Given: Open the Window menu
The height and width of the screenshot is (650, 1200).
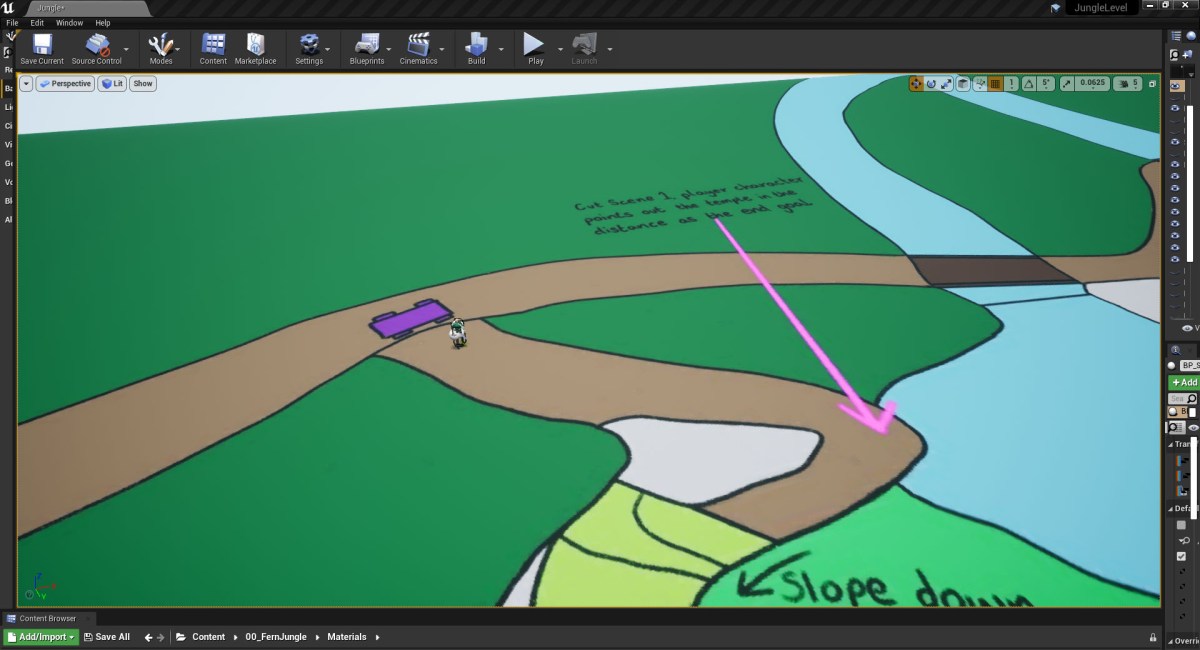Looking at the screenshot, I should [x=69, y=22].
